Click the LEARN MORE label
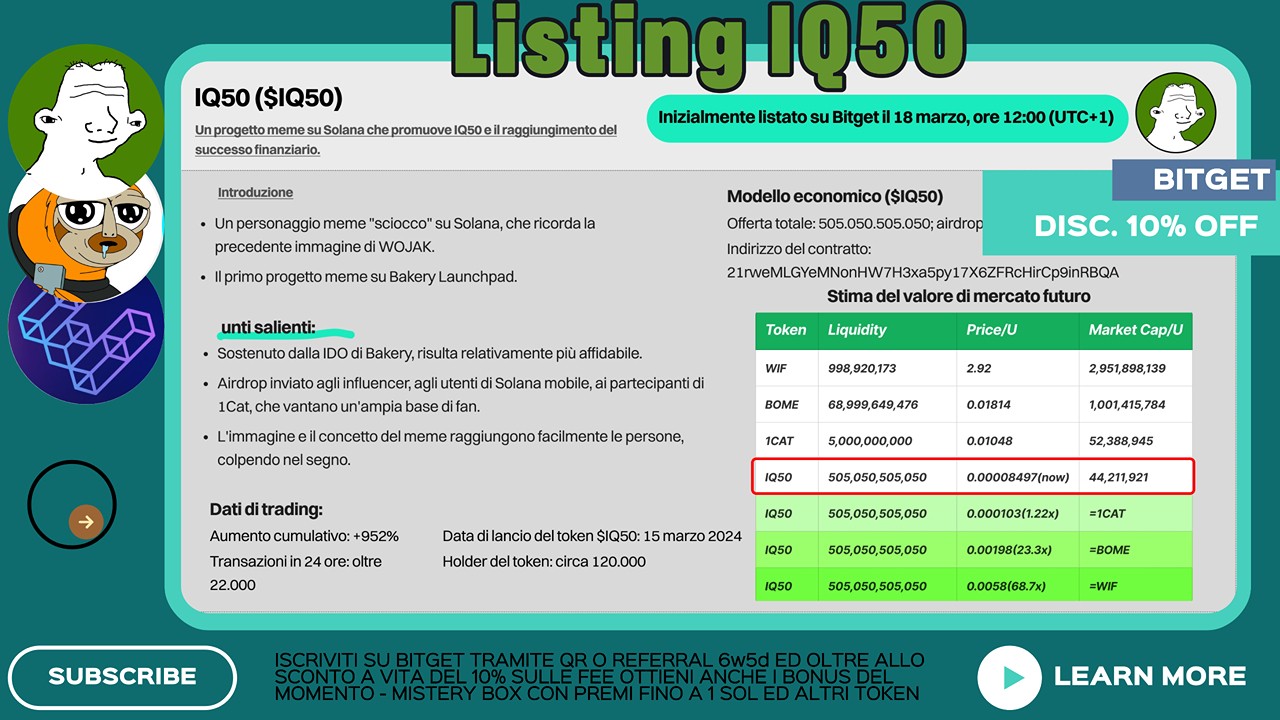 pos(1150,677)
